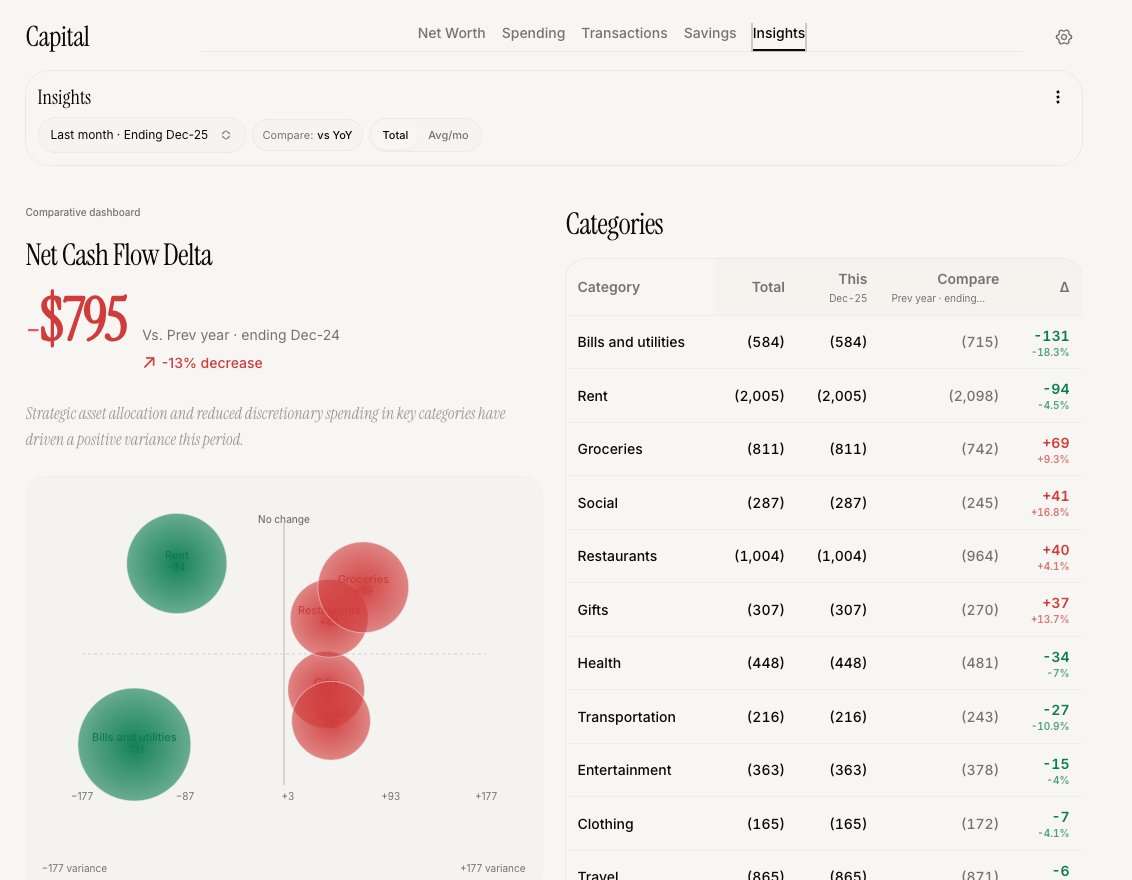Open the Spending tab
This screenshot has width=1132, height=880.
[534, 33]
